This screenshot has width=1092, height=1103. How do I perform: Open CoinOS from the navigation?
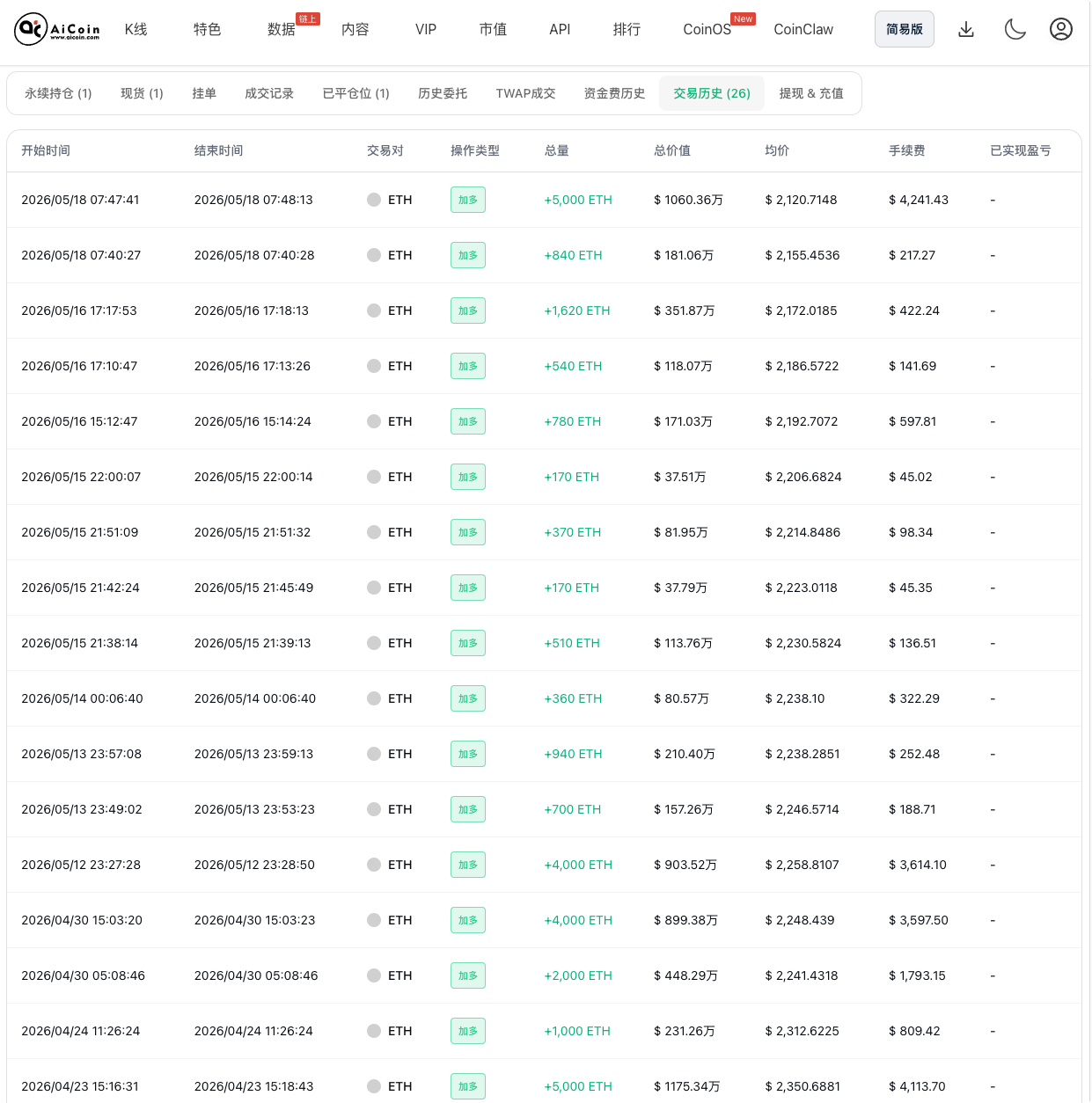coord(707,29)
